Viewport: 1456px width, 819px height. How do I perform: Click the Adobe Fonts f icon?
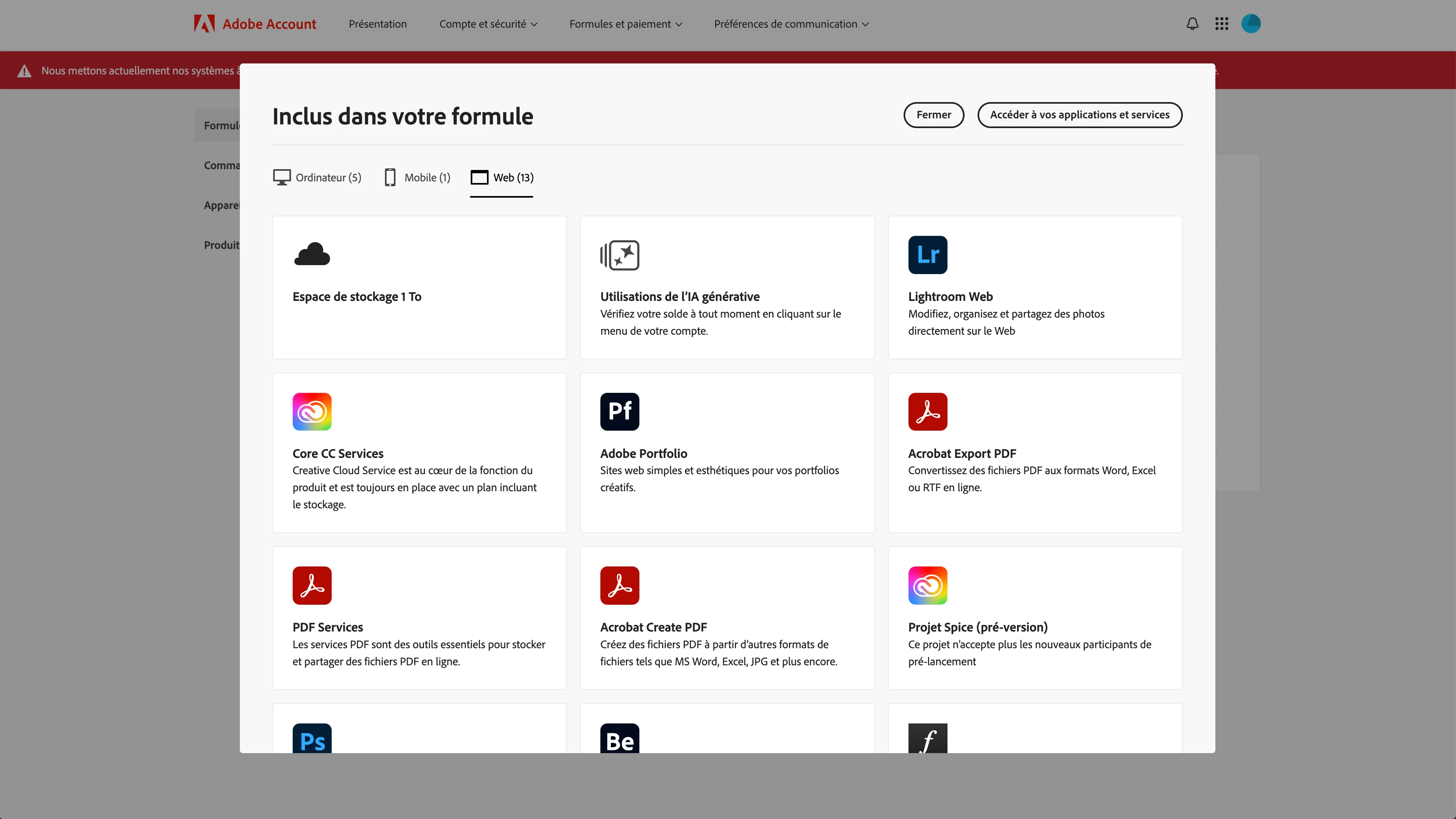coord(928,738)
